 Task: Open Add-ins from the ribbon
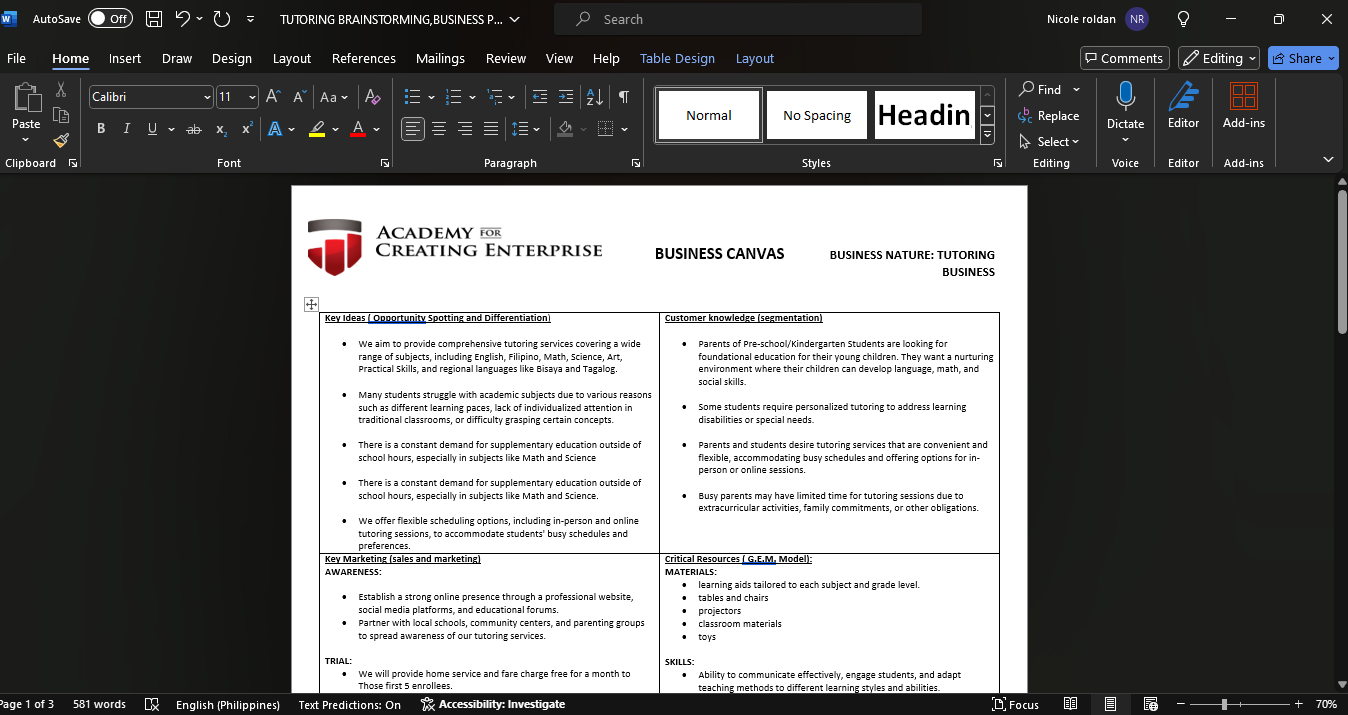tap(1244, 107)
